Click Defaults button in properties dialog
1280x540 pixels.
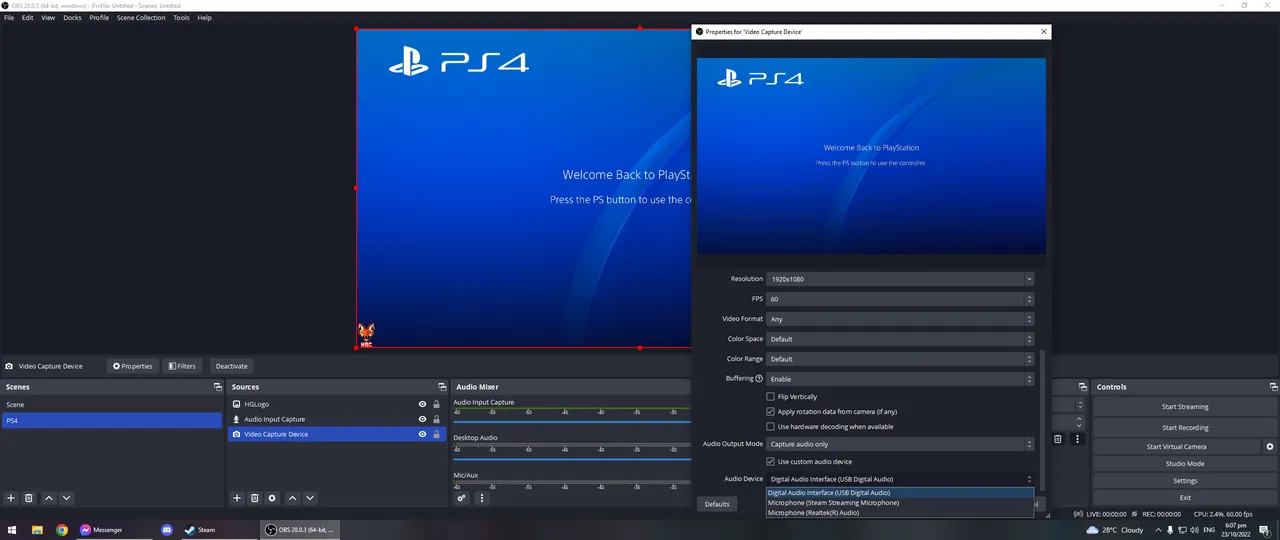tap(717, 504)
